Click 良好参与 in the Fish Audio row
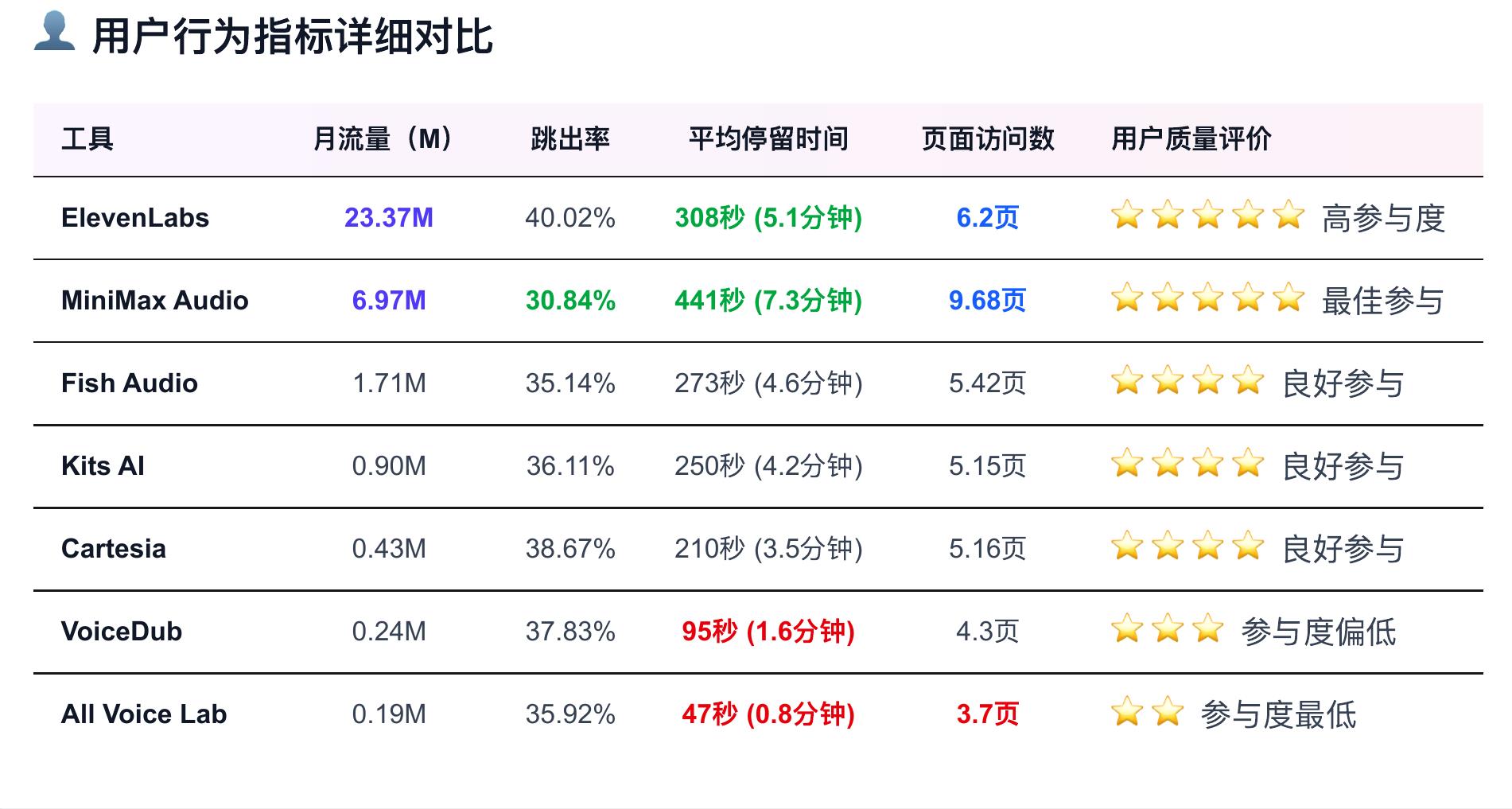 tap(1343, 384)
